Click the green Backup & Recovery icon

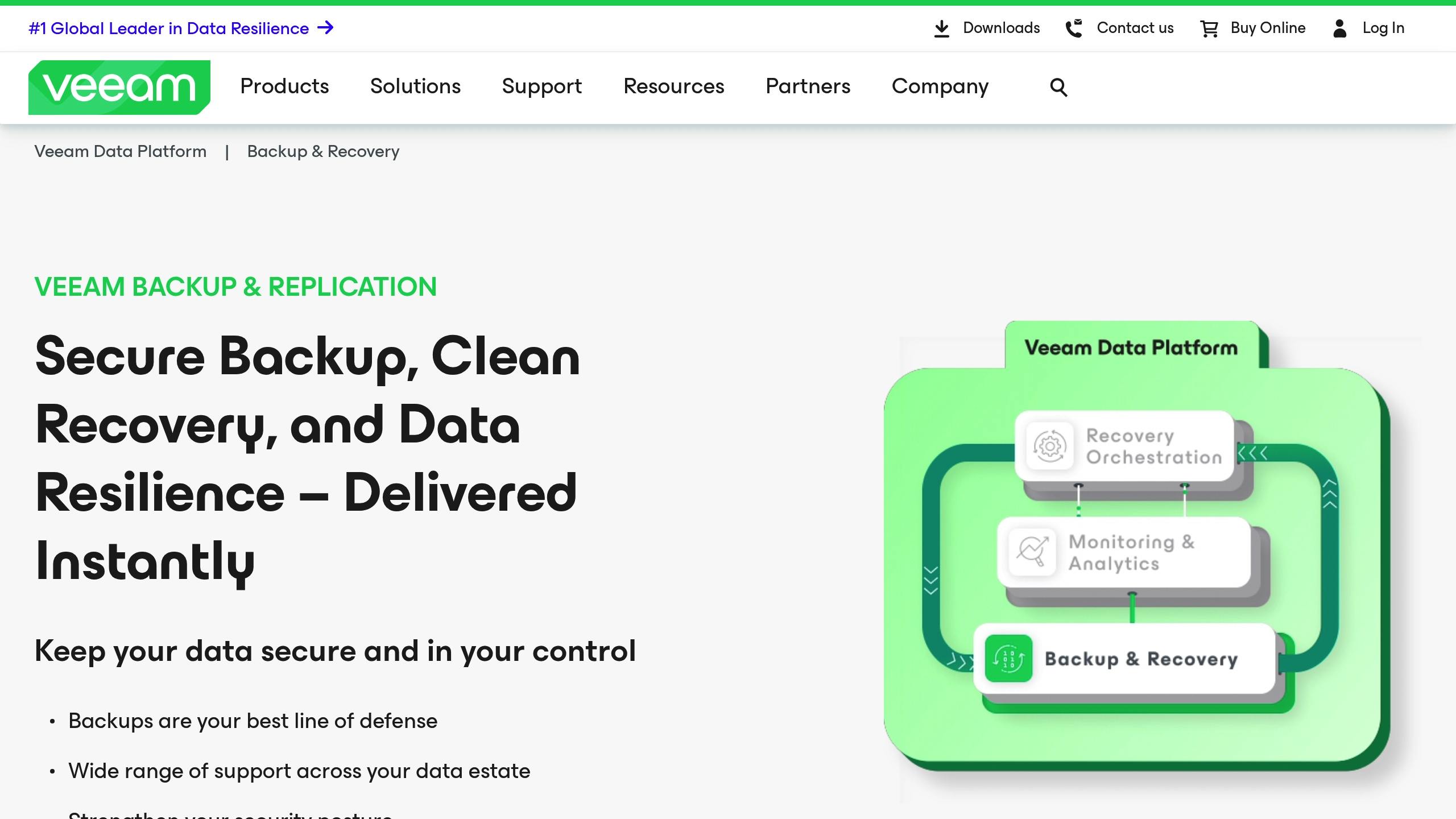point(1008,659)
